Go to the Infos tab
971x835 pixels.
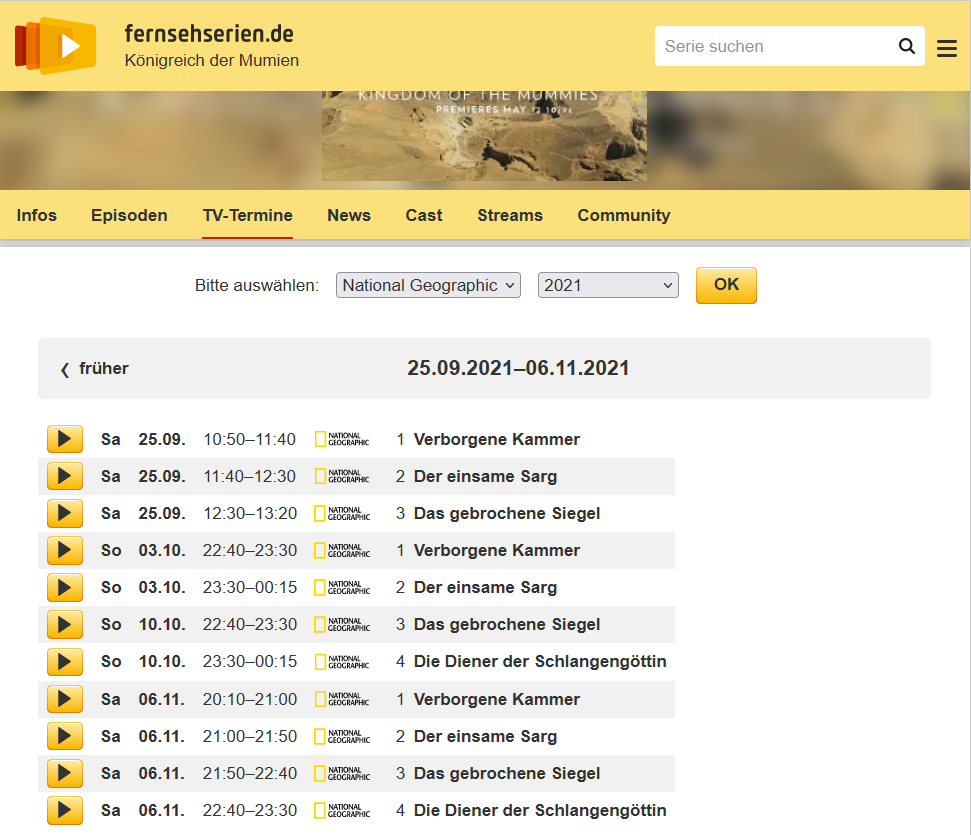(x=37, y=215)
